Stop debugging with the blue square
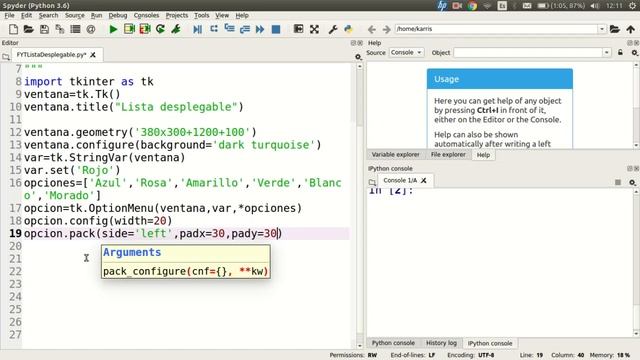The image size is (640, 360). click(276, 29)
